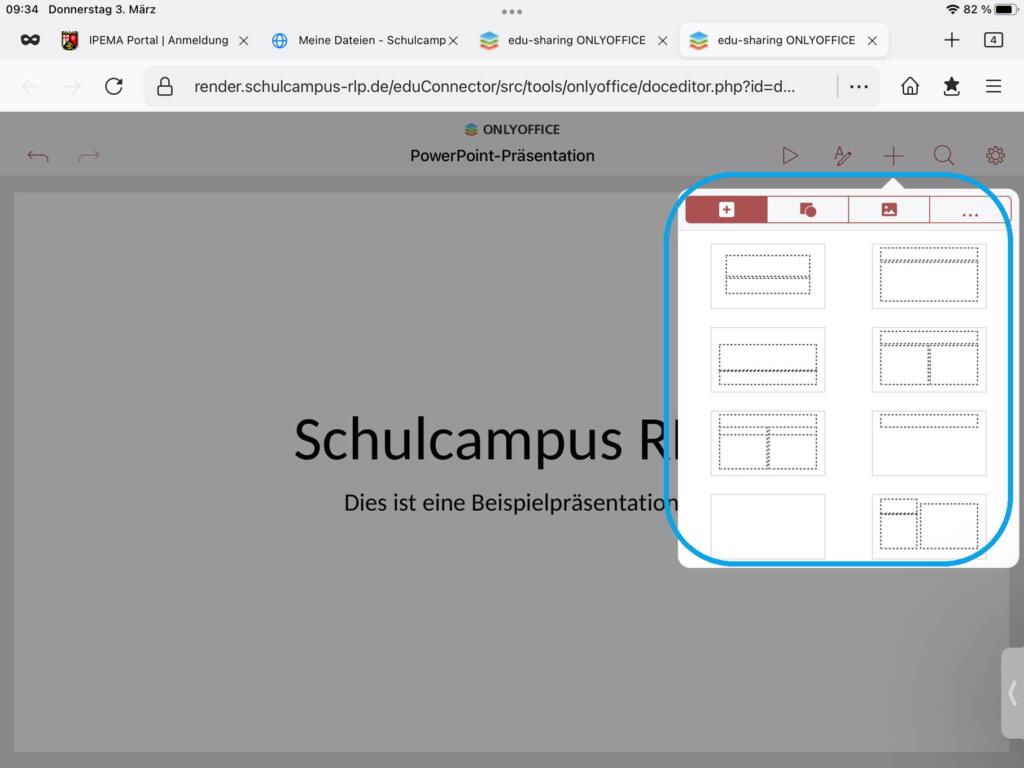This screenshot has height=768, width=1024.
Task: Redo the last undone action
Action: (x=89, y=155)
